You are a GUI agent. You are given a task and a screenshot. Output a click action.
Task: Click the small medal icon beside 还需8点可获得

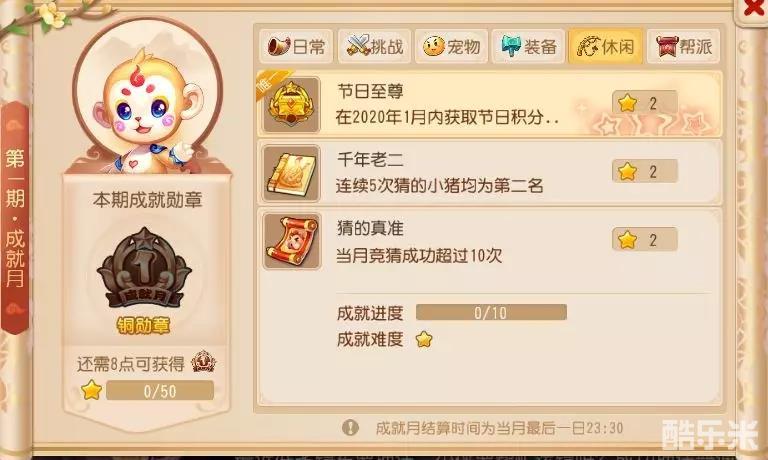[x=203, y=362]
